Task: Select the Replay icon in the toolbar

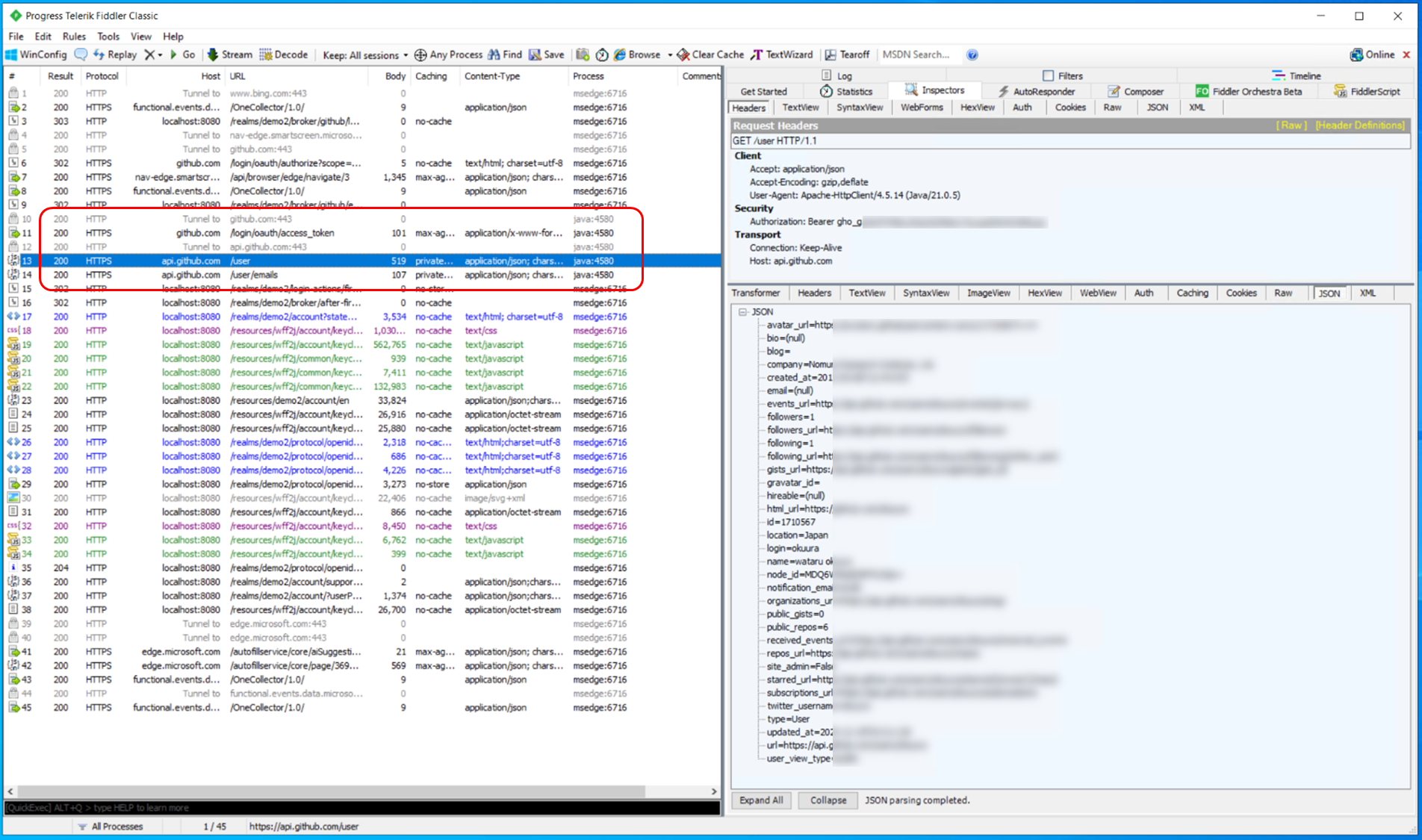Action: [115, 54]
